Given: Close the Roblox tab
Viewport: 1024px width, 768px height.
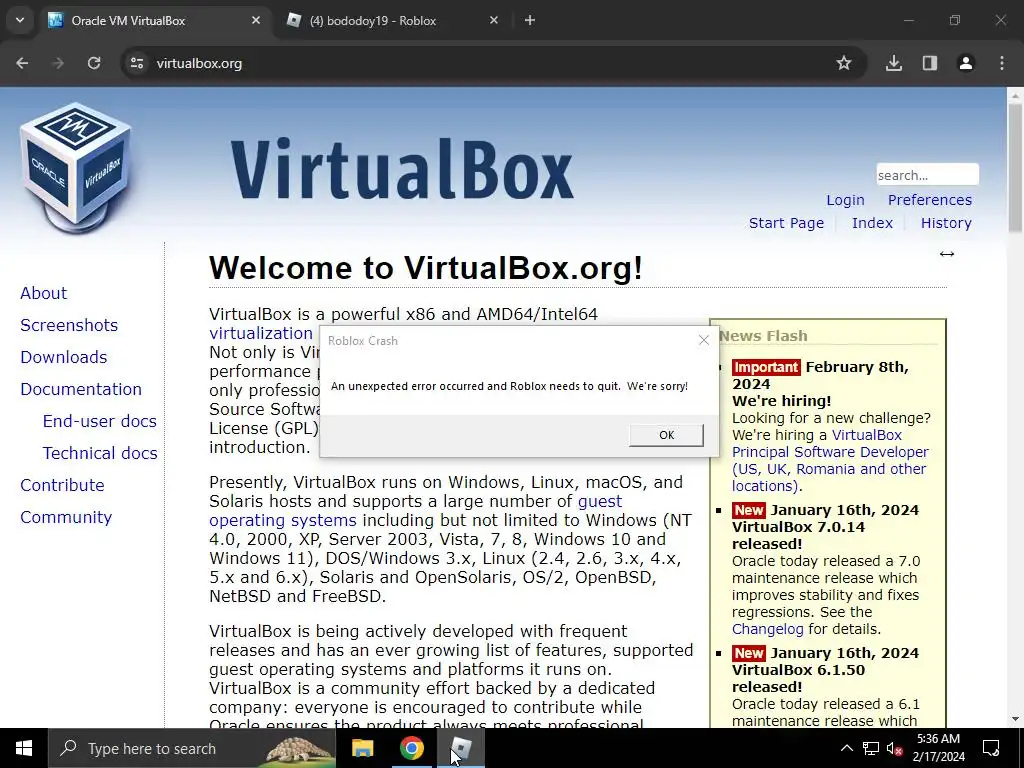Looking at the screenshot, I should coord(494,20).
